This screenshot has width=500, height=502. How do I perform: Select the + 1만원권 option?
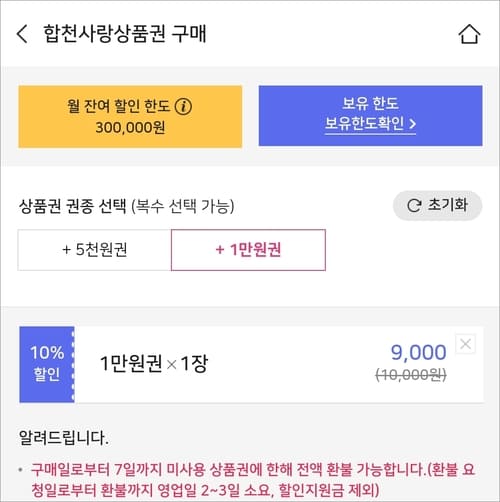248,250
